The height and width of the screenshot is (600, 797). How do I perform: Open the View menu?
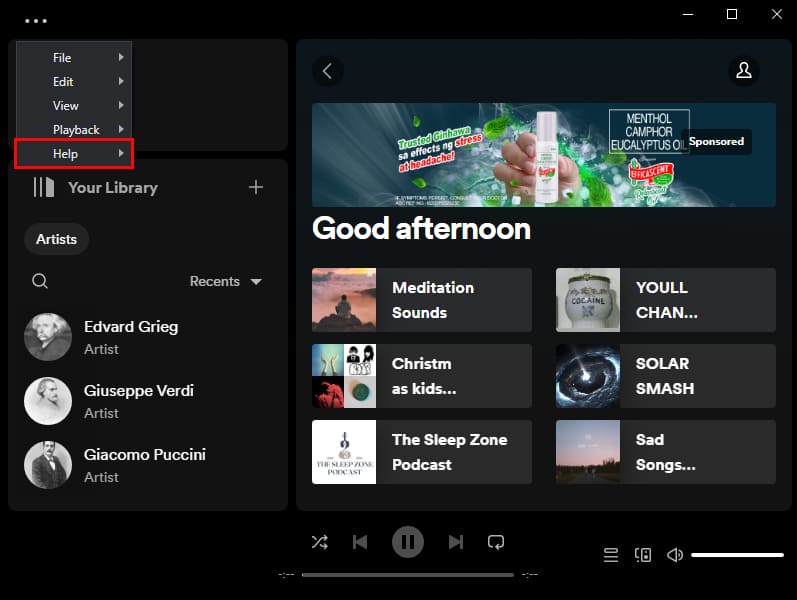coord(74,105)
